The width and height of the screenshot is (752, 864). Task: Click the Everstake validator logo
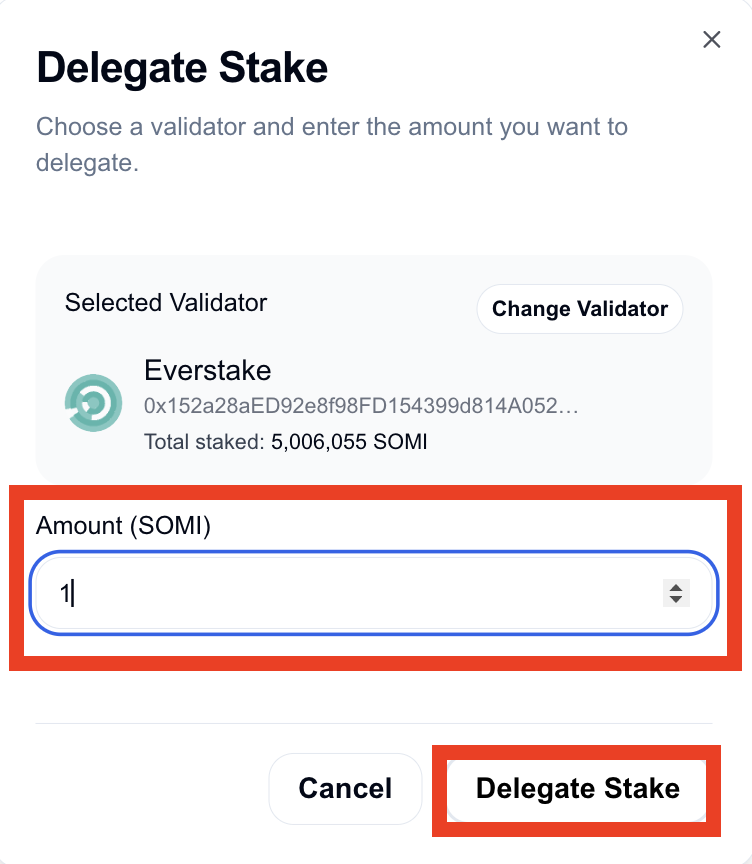(93, 403)
